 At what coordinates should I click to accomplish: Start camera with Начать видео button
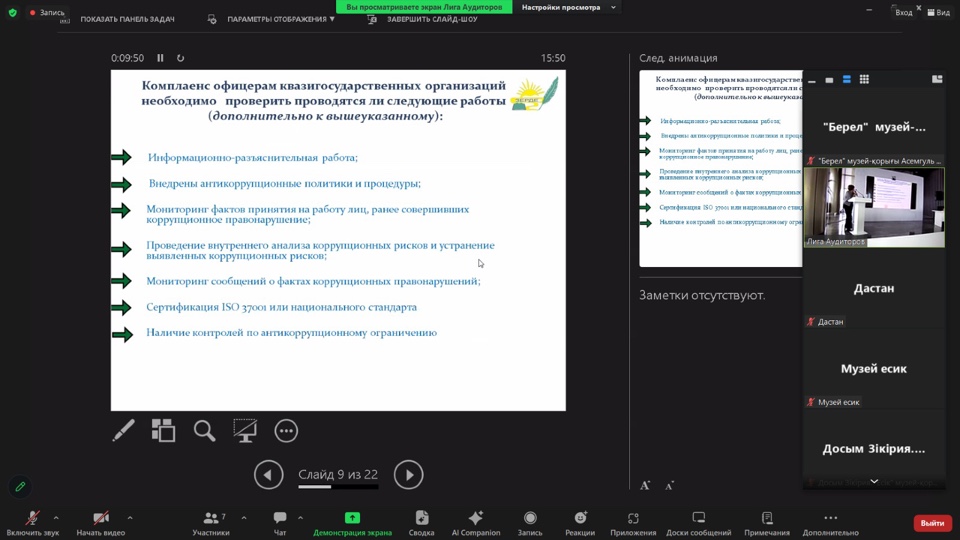[101, 518]
